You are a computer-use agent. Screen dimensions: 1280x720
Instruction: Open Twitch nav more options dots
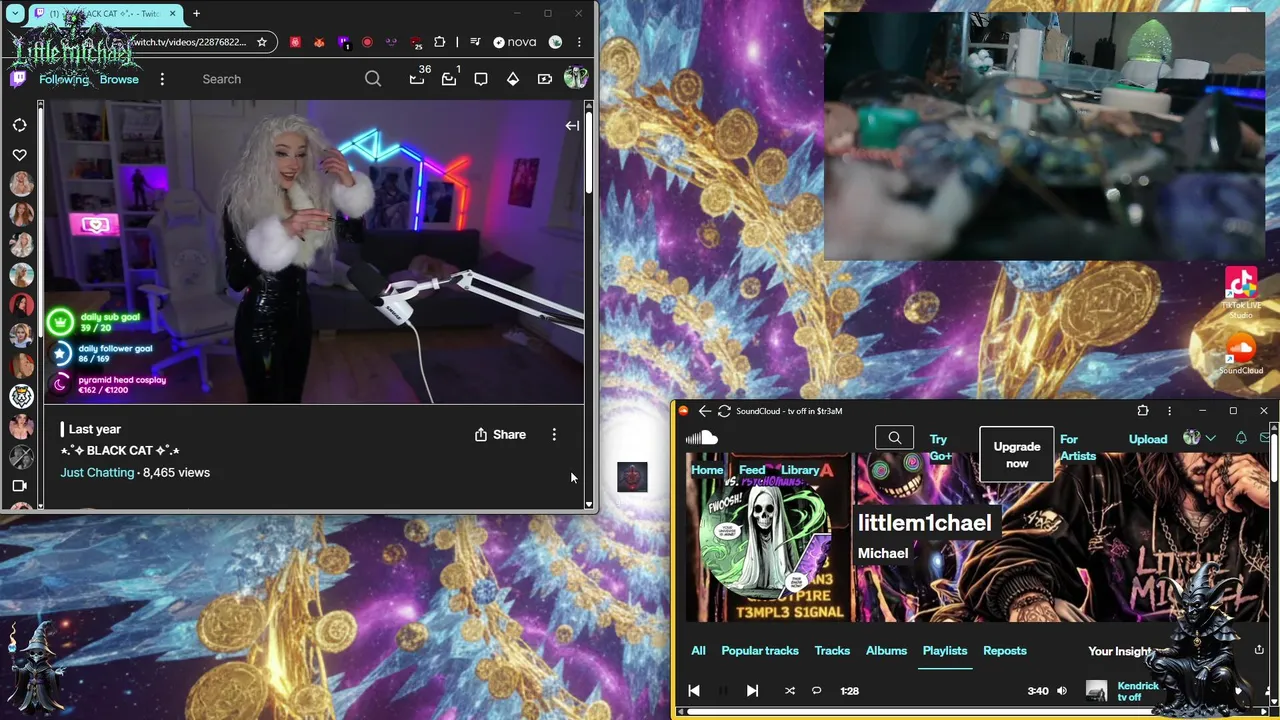(x=162, y=79)
